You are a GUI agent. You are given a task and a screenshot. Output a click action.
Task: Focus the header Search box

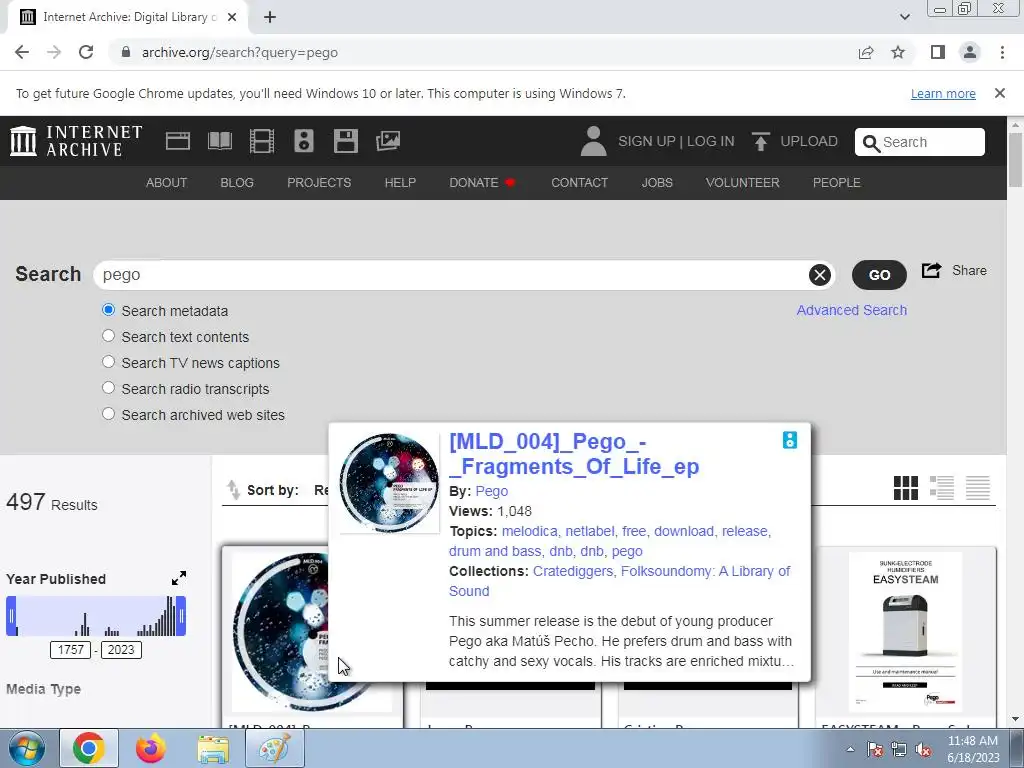tap(920, 142)
